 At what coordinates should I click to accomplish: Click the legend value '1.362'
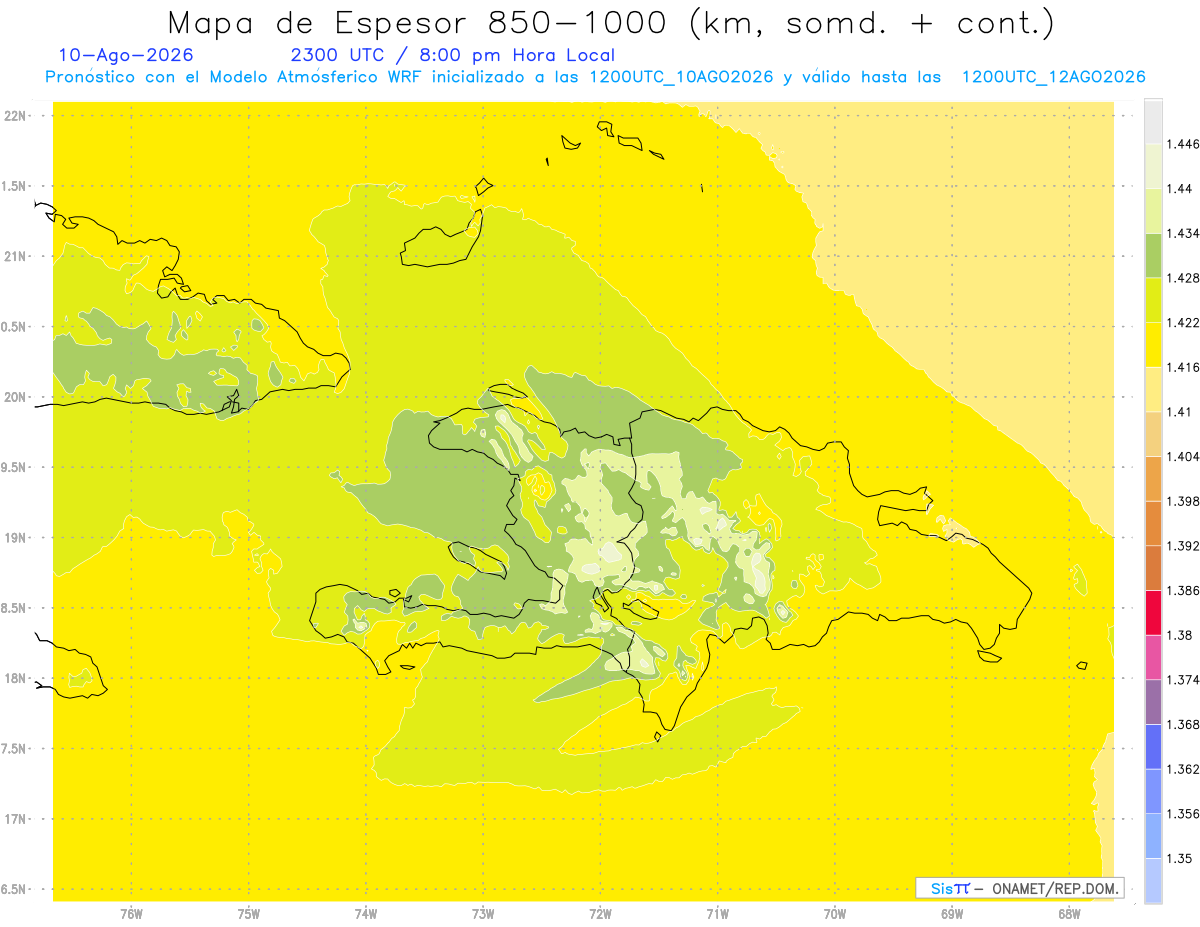pyautogui.click(x=1183, y=769)
